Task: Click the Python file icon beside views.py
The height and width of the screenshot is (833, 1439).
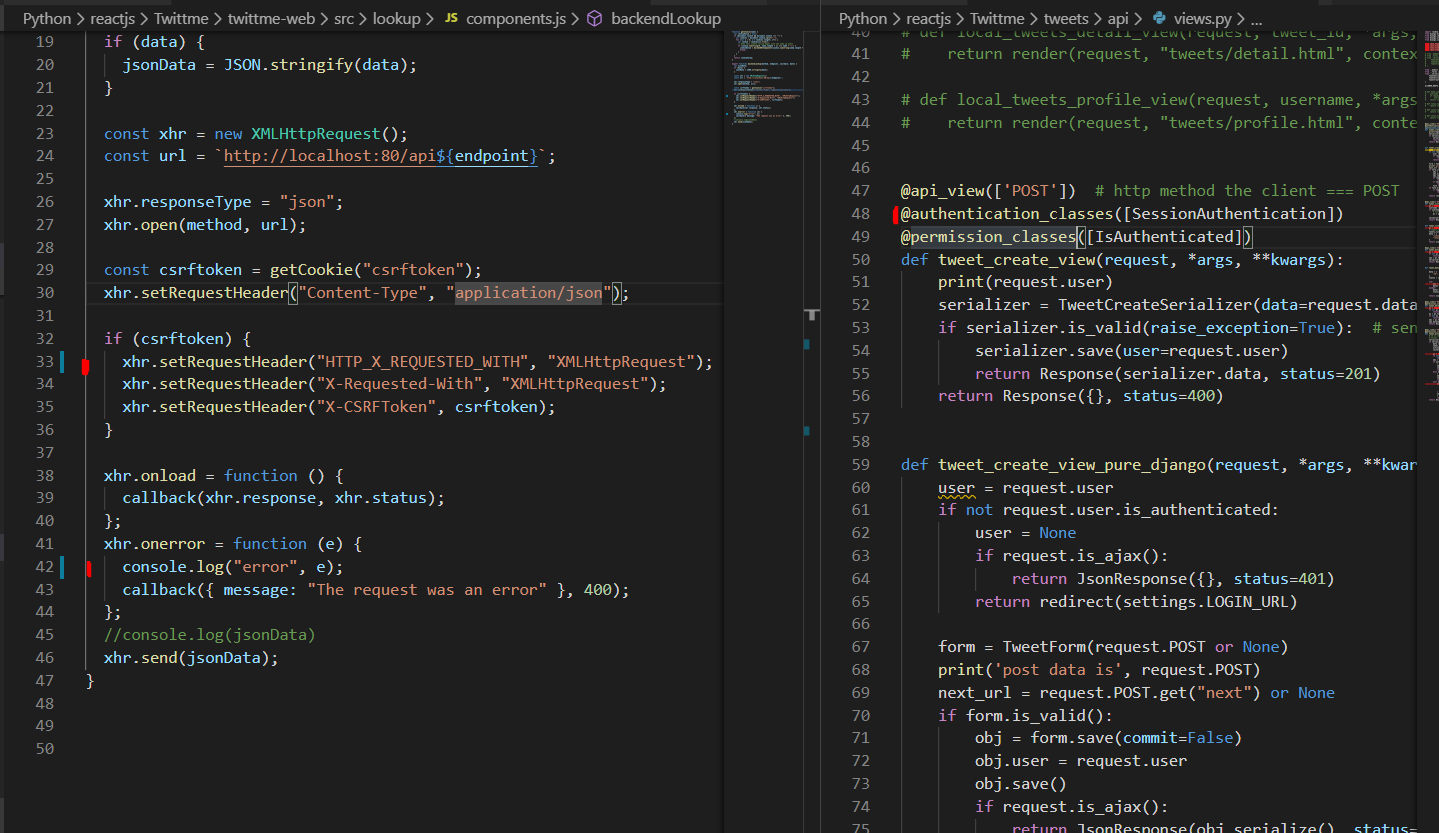Action: pos(1159,18)
